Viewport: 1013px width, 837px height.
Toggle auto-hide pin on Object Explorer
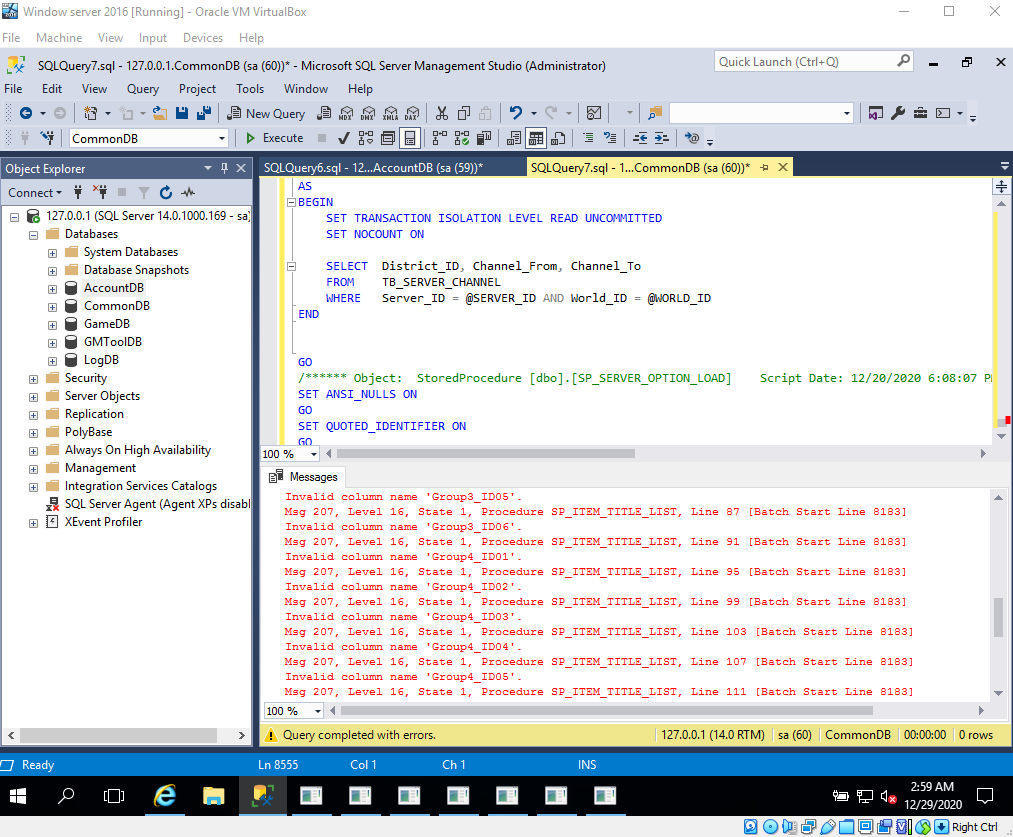(224, 168)
